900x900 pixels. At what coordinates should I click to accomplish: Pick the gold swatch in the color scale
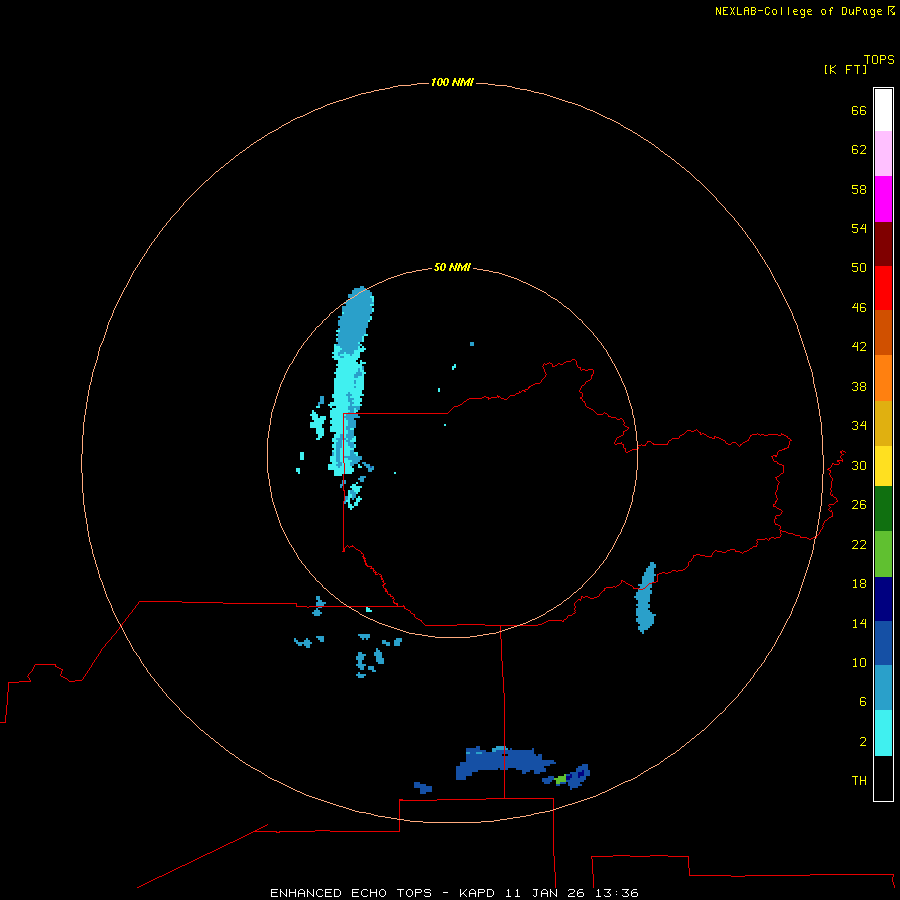[x=883, y=423]
